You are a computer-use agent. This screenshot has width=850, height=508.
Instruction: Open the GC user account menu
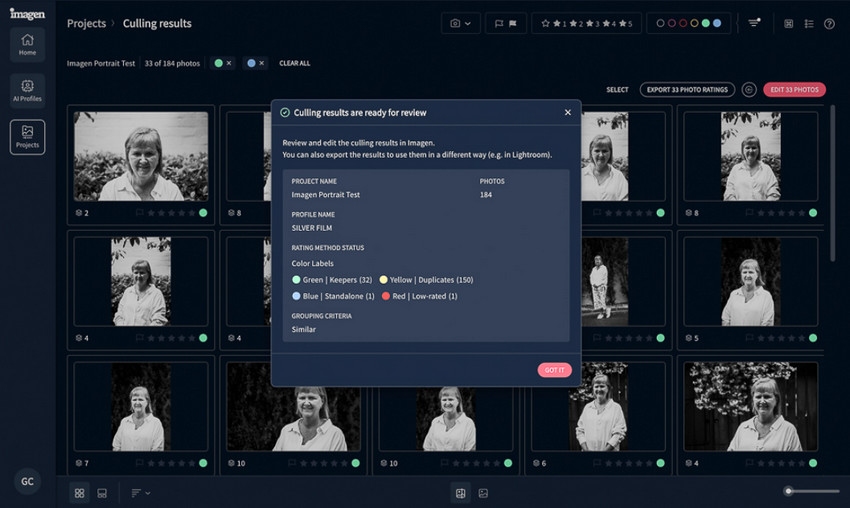click(x=27, y=480)
